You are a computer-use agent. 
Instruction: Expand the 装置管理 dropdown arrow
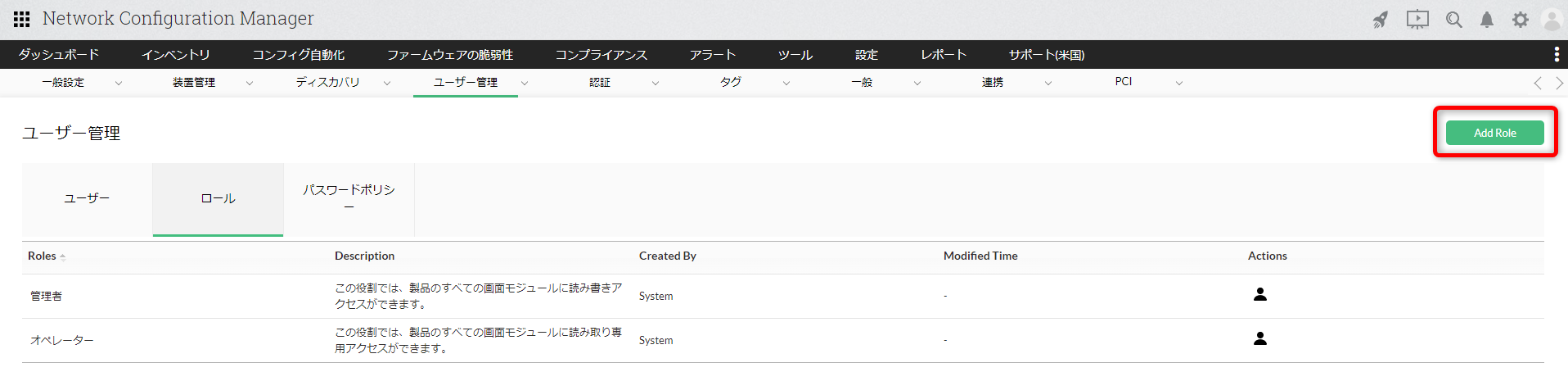[x=250, y=83]
